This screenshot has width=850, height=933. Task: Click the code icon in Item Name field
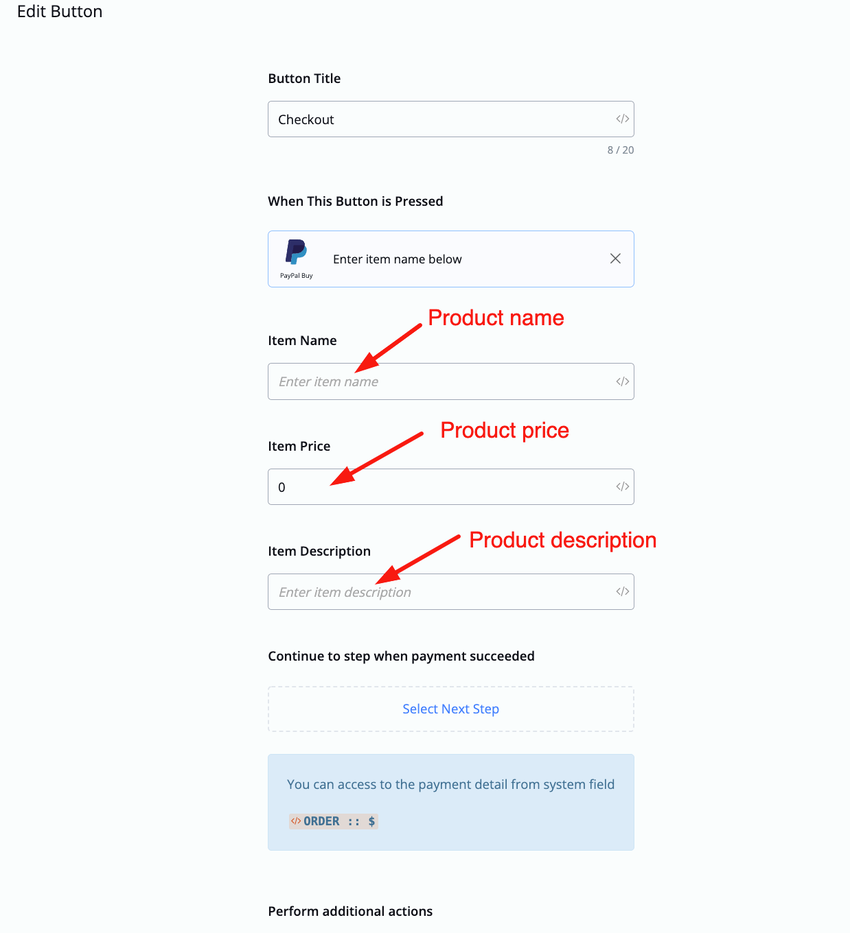(x=622, y=381)
